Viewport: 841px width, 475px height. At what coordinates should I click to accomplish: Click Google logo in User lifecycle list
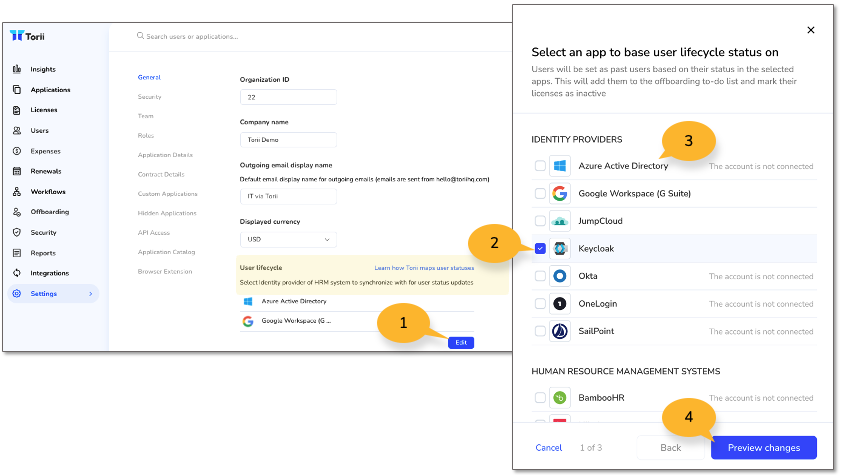(x=248, y=321)
